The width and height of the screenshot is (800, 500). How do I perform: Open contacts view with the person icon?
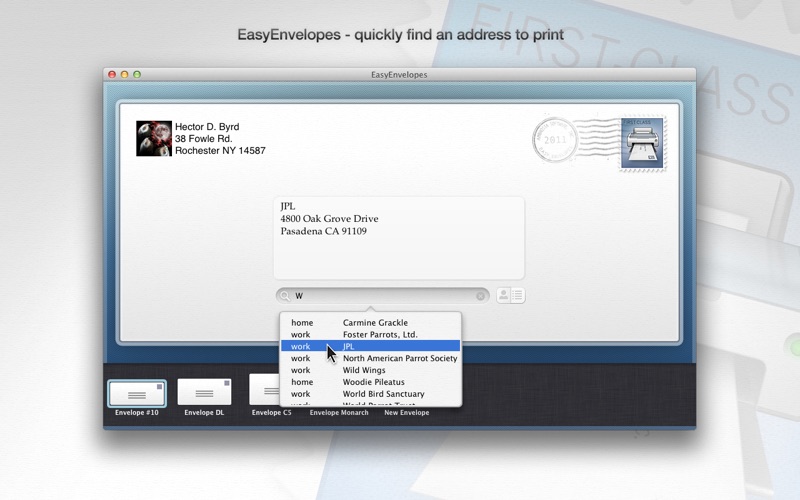click(x=504, y=295)
